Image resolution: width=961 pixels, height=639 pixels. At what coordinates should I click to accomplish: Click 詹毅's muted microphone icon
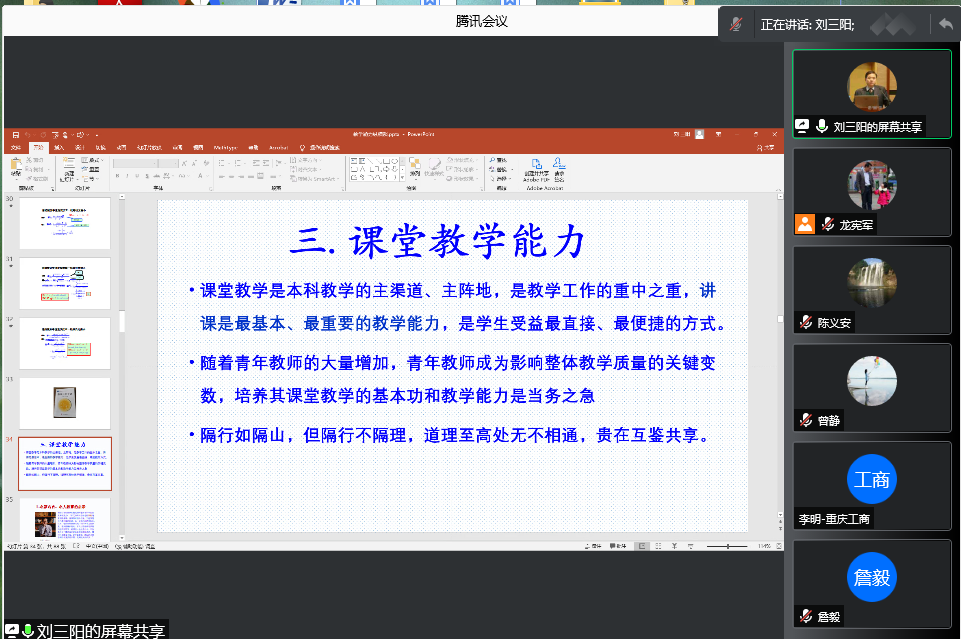pos(805,616)
